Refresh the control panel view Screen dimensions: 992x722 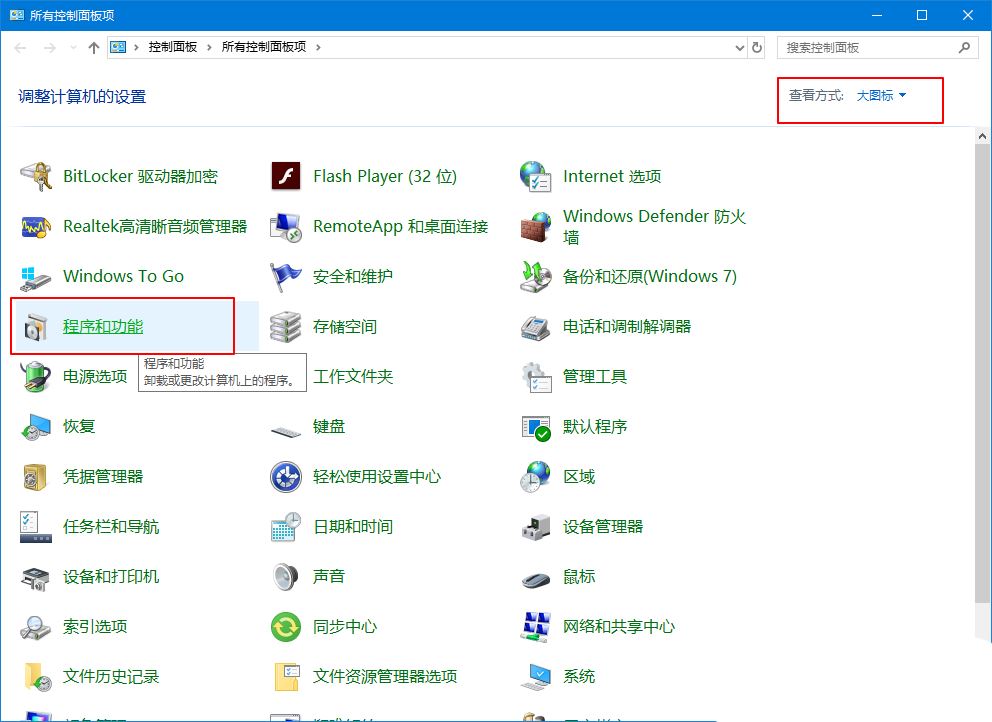coord(757,47)
